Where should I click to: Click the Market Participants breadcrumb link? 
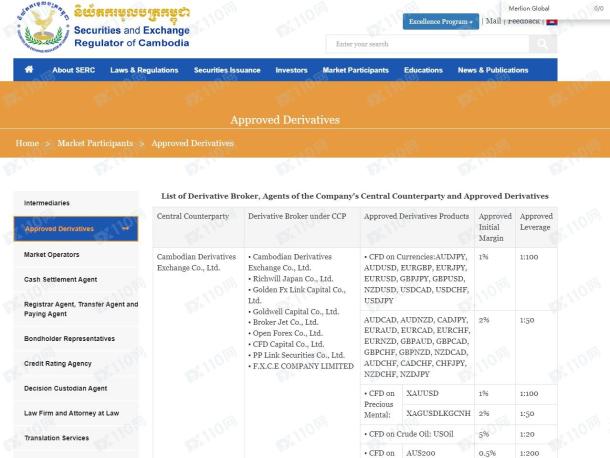(95, 143)
